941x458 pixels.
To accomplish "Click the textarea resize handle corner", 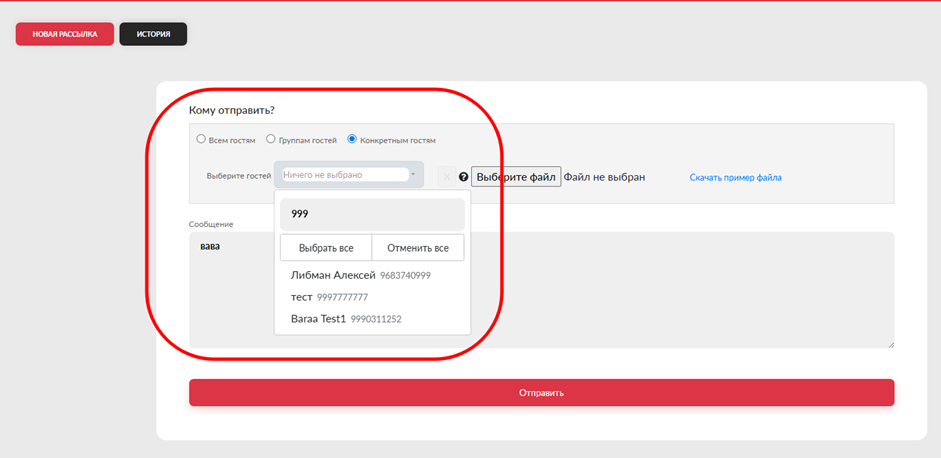I will (x=890, y=344).
